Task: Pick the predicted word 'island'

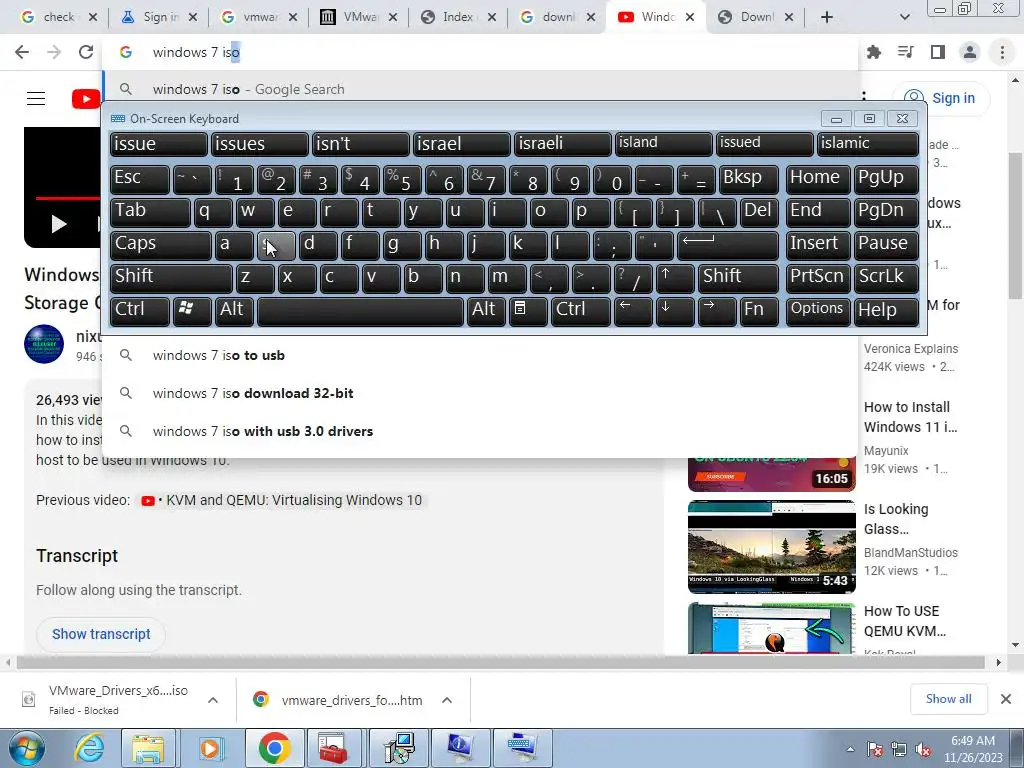Action: 664,144
